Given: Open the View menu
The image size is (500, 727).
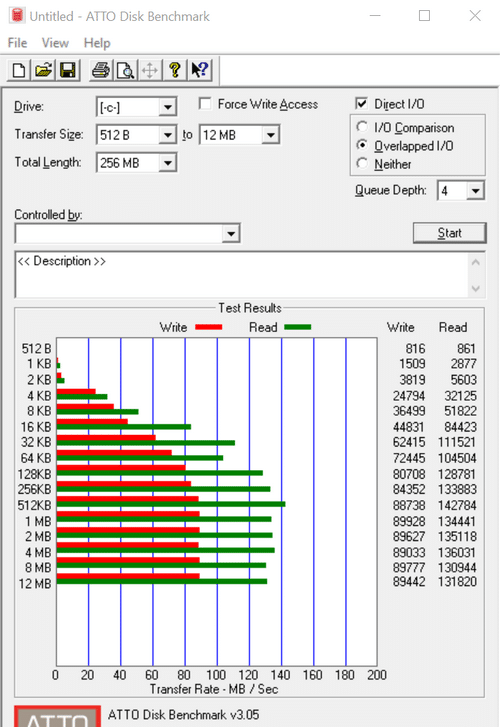Looking at the screenshot, I should tap(55, 43).
